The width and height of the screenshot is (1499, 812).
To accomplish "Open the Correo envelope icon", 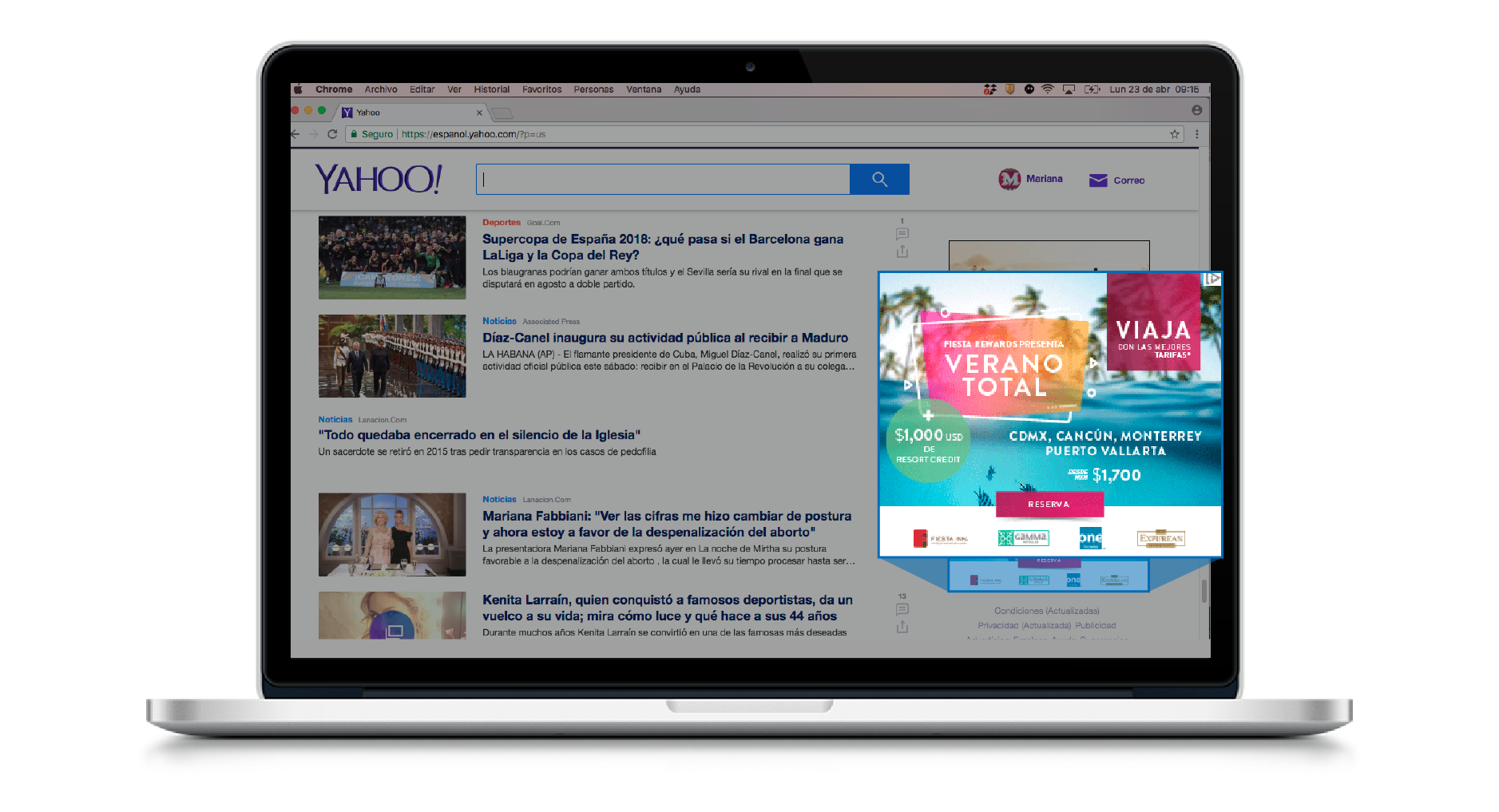I will click(1098, 180).
